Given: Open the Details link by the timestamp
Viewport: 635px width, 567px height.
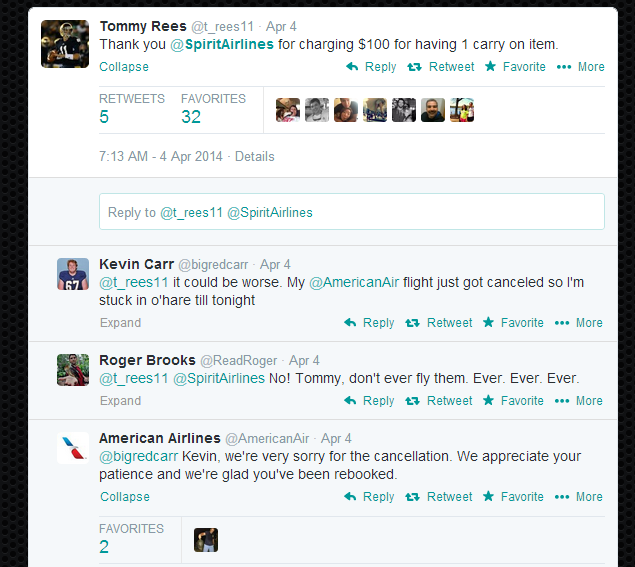Looking at the screenshot, I should pos(254,157).
